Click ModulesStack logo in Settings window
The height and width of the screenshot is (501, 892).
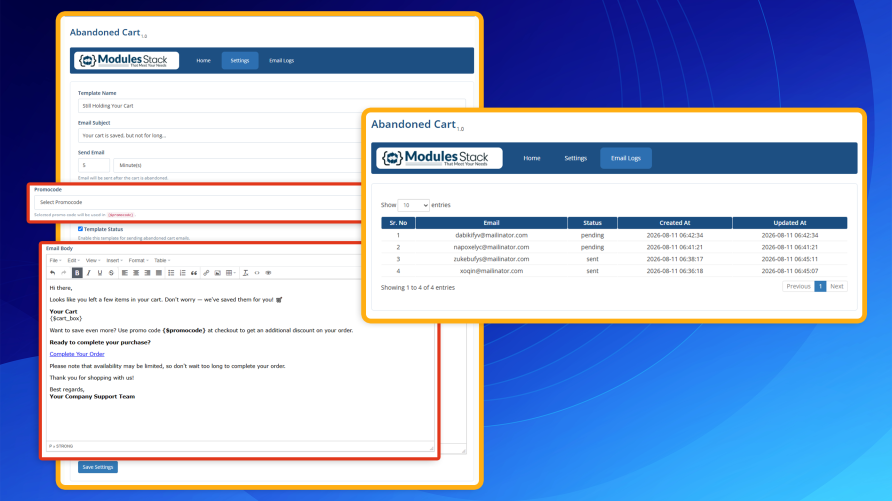click(x=126, y=60)
